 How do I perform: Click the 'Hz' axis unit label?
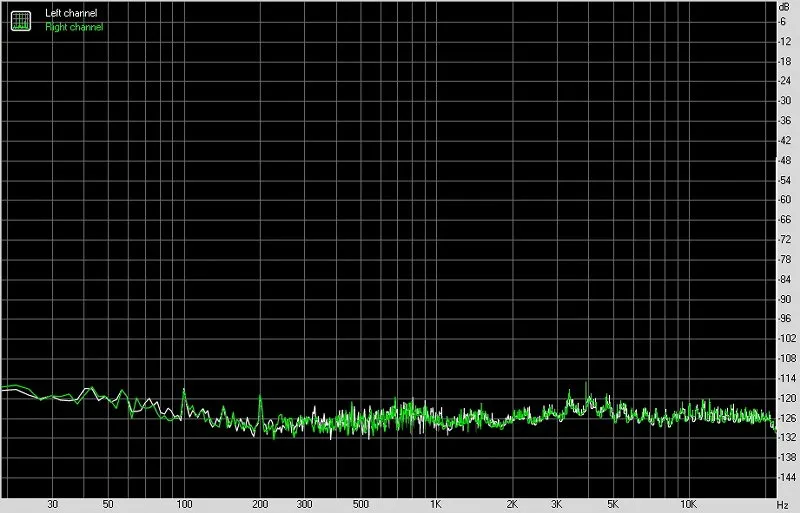click(x=783, y=504)
